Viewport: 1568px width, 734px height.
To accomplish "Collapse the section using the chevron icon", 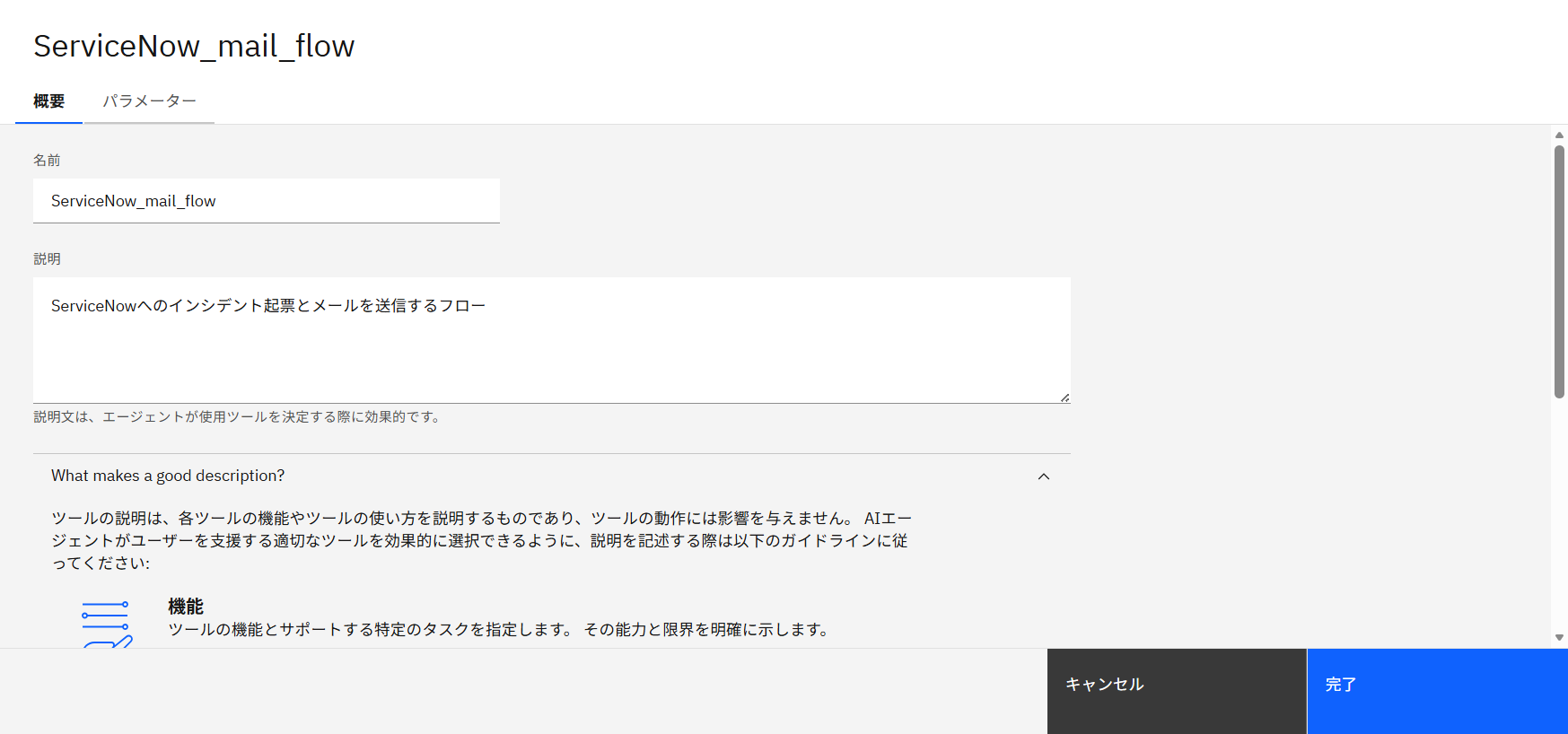I will point(1043,476).
